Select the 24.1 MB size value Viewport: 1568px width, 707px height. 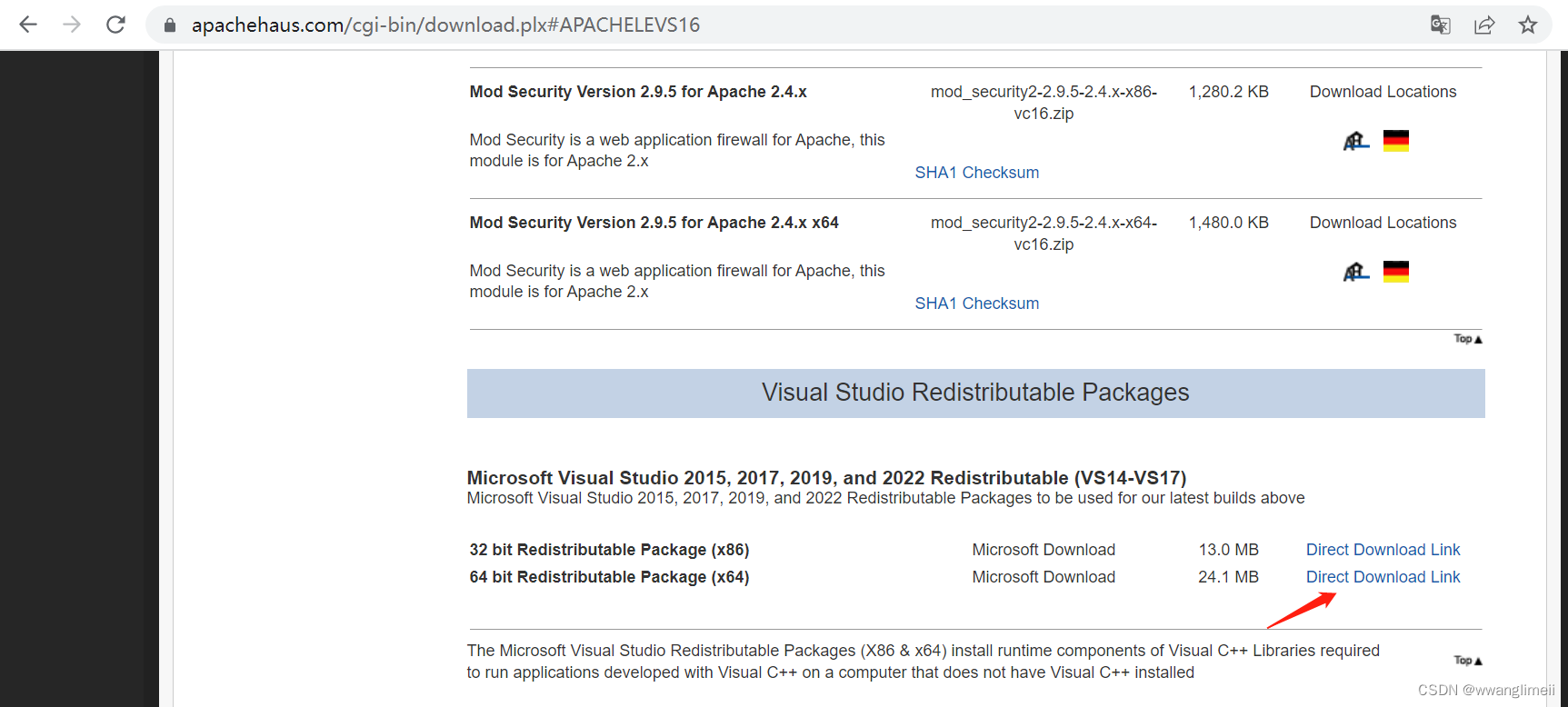pos(1228,577)
